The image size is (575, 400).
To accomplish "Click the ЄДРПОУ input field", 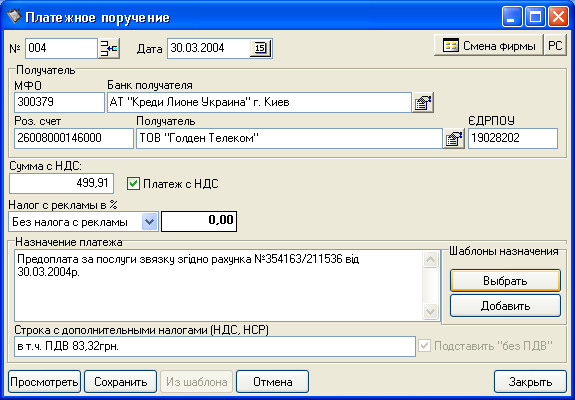I will tap(513, 138).
